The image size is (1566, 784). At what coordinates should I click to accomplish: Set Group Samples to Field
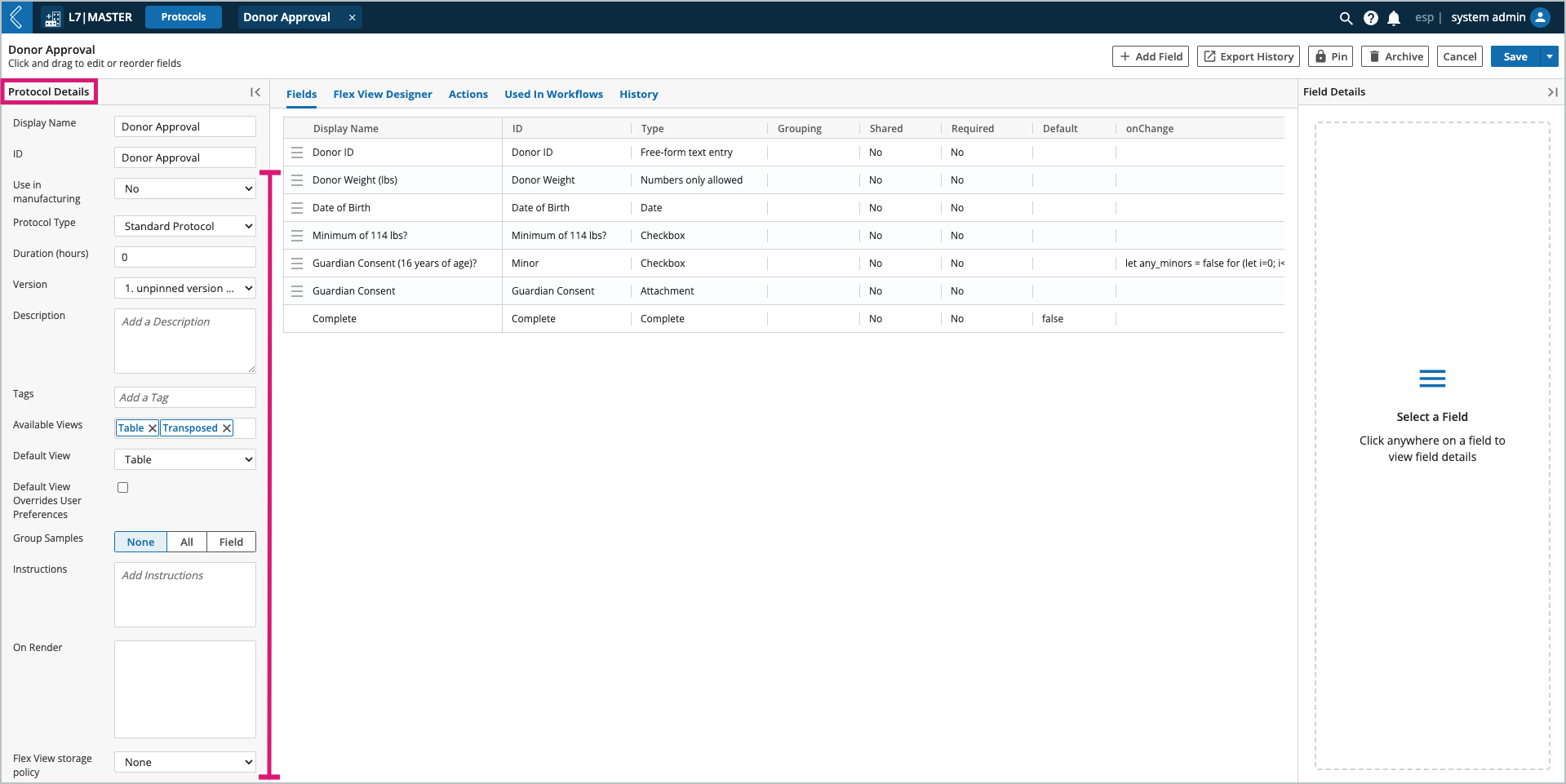coord(231,542)
